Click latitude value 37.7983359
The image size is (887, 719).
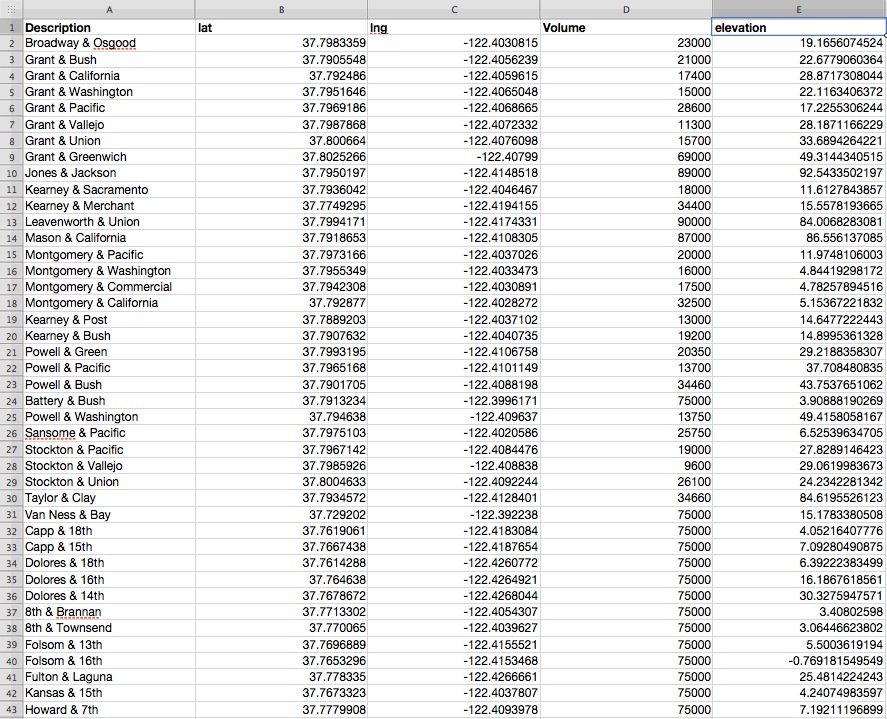click(281, 43)
